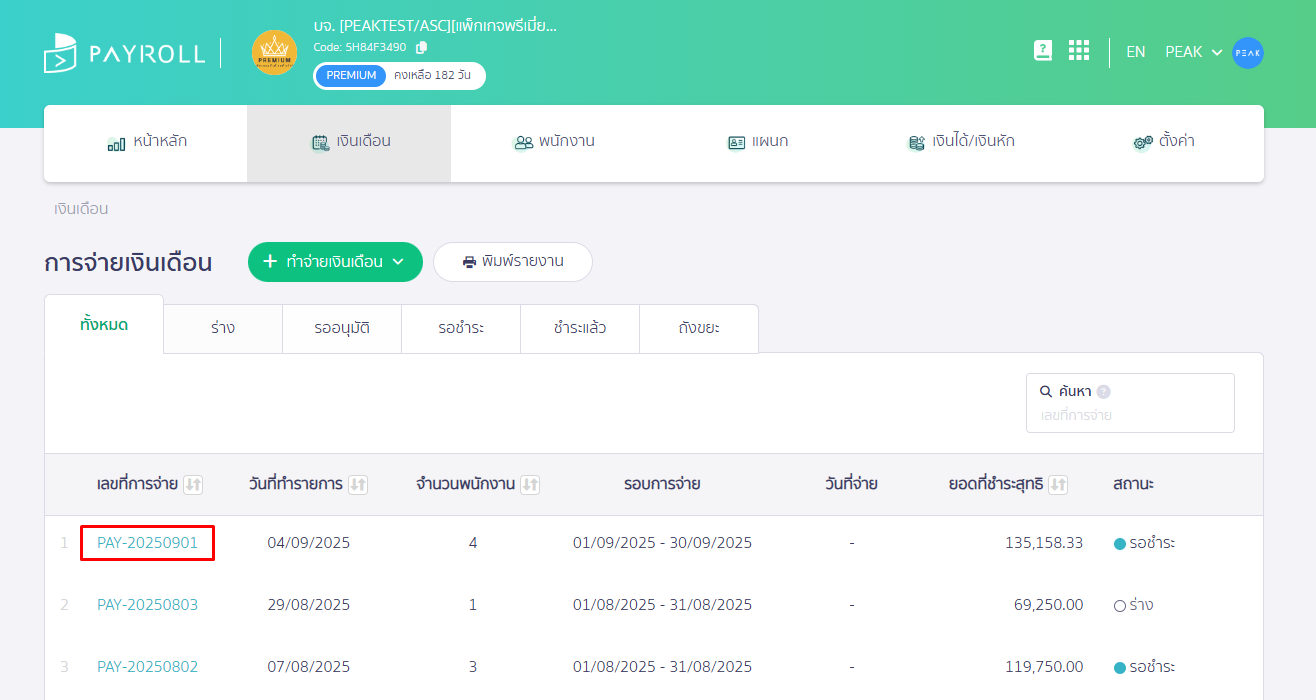Click the พิมพ์รายงาน print button
This screenshot has width=1316, height=700.
pyautogui.click(x=513, y=262)
